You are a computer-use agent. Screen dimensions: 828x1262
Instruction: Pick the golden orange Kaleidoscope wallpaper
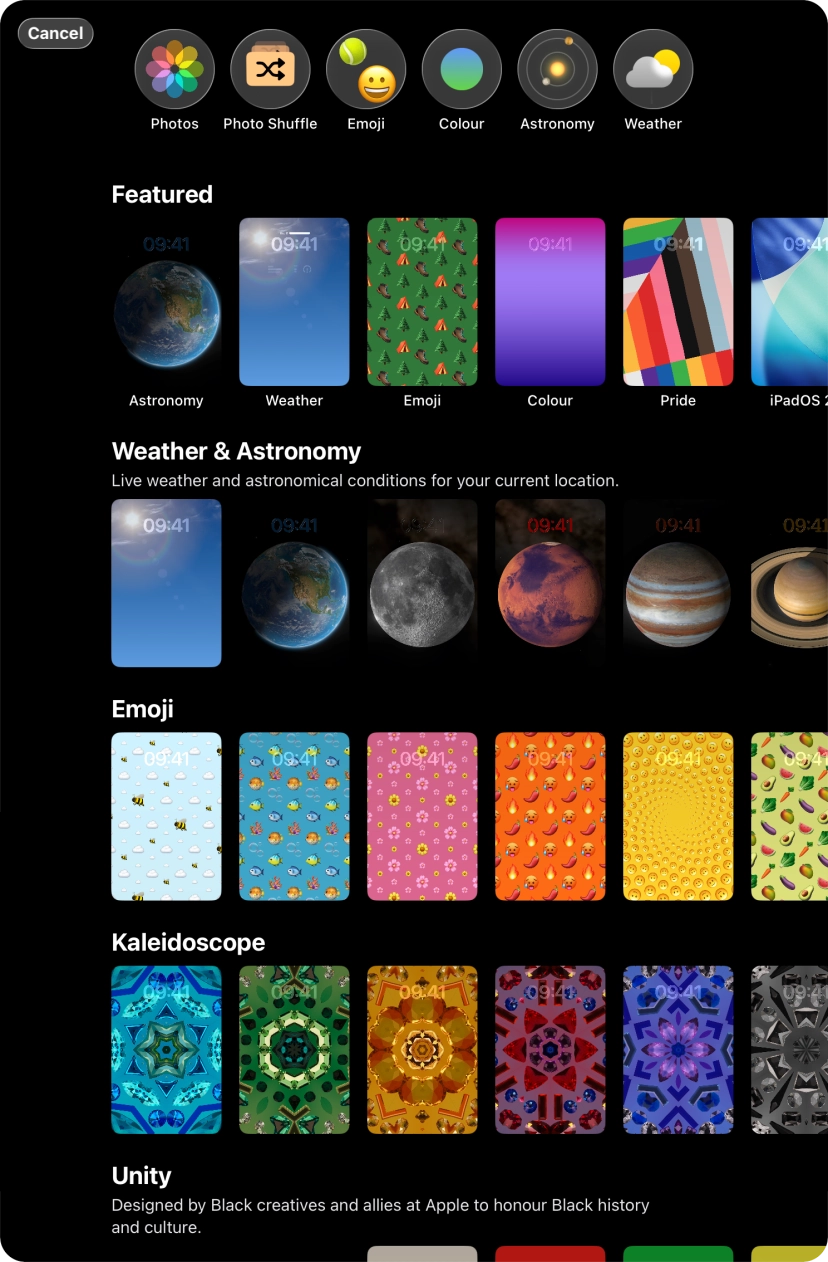pos(422,1050)
